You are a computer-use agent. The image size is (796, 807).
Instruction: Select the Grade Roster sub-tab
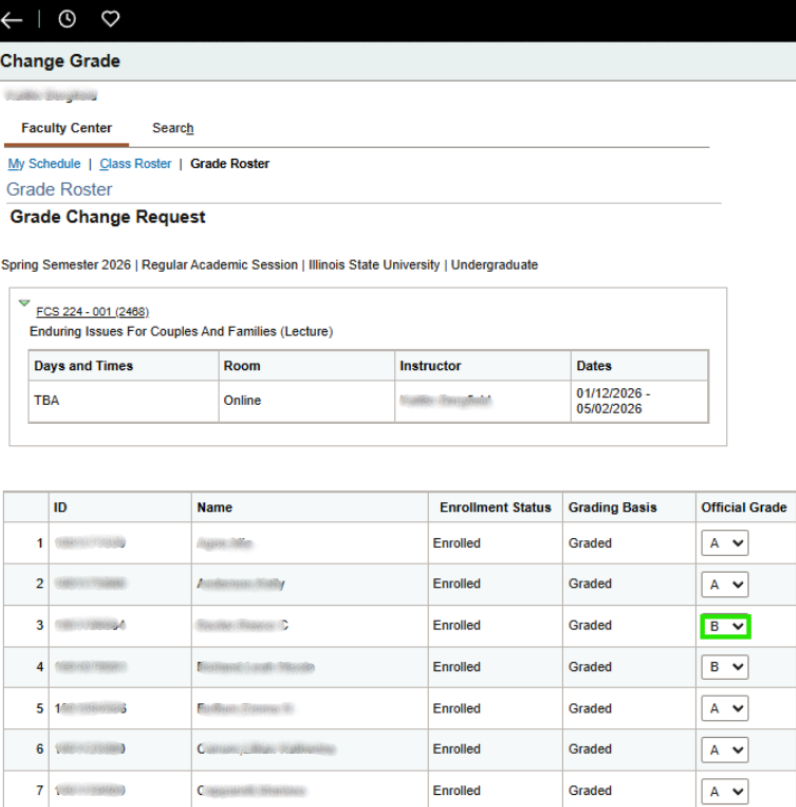coord(230,164)
